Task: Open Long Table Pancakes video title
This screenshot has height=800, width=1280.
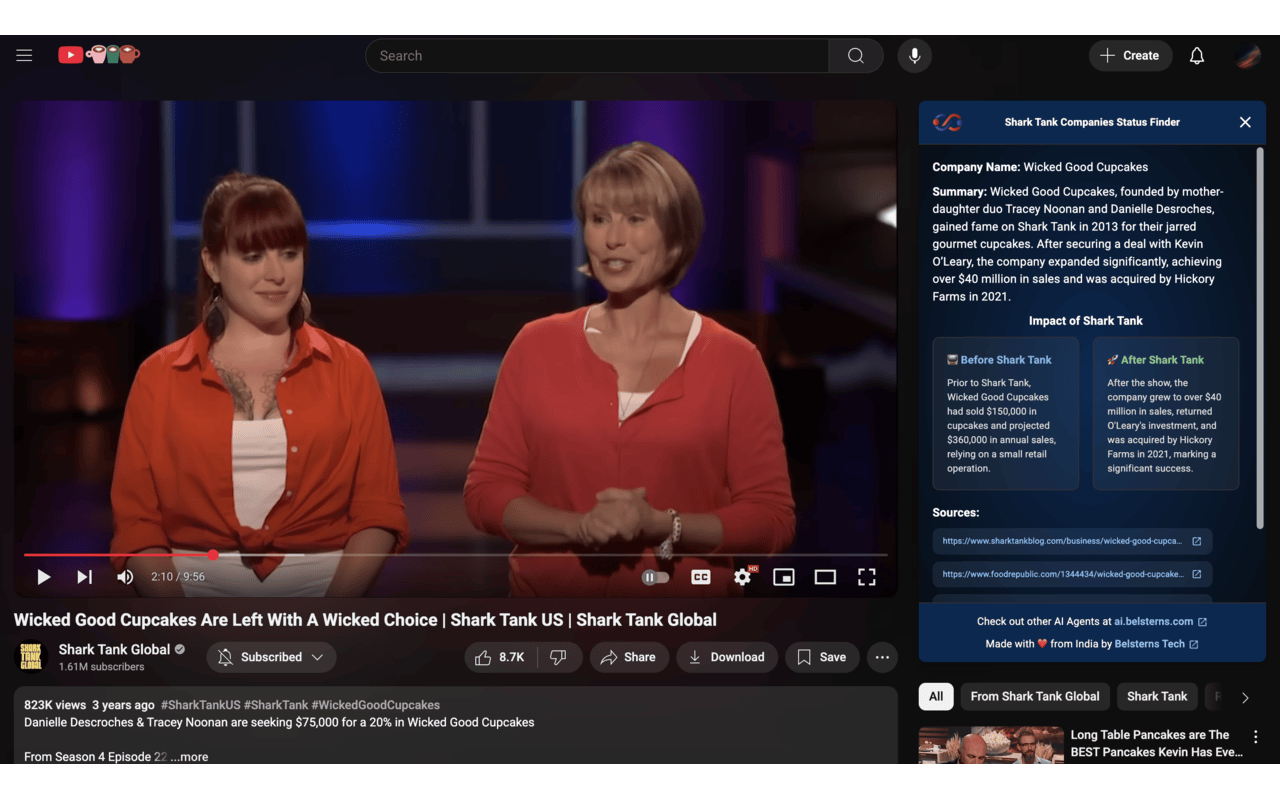Action: 1157,743
